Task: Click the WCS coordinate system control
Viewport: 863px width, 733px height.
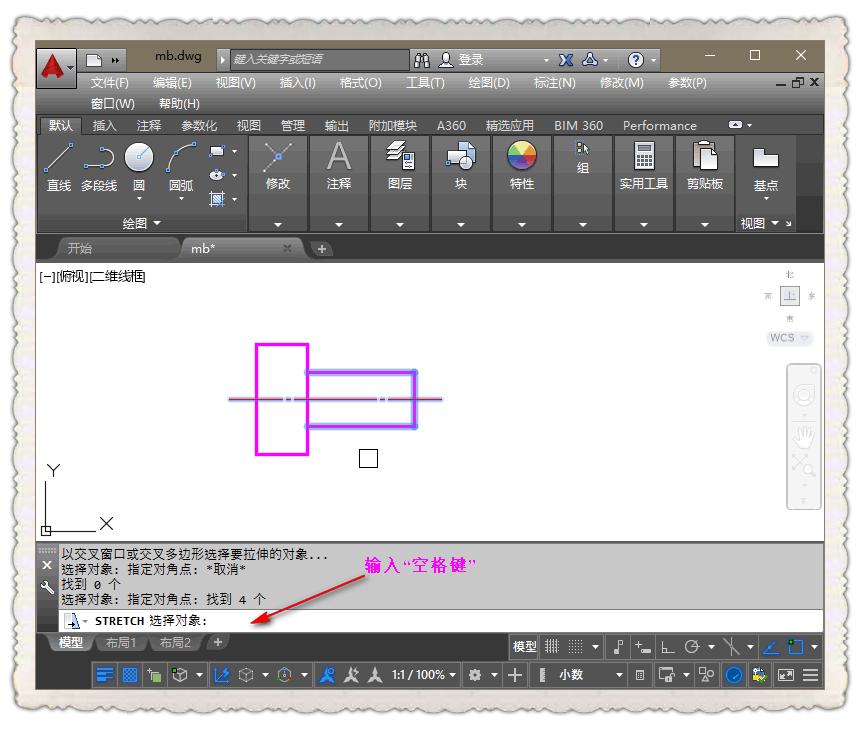Action: (x=787, y=338)
